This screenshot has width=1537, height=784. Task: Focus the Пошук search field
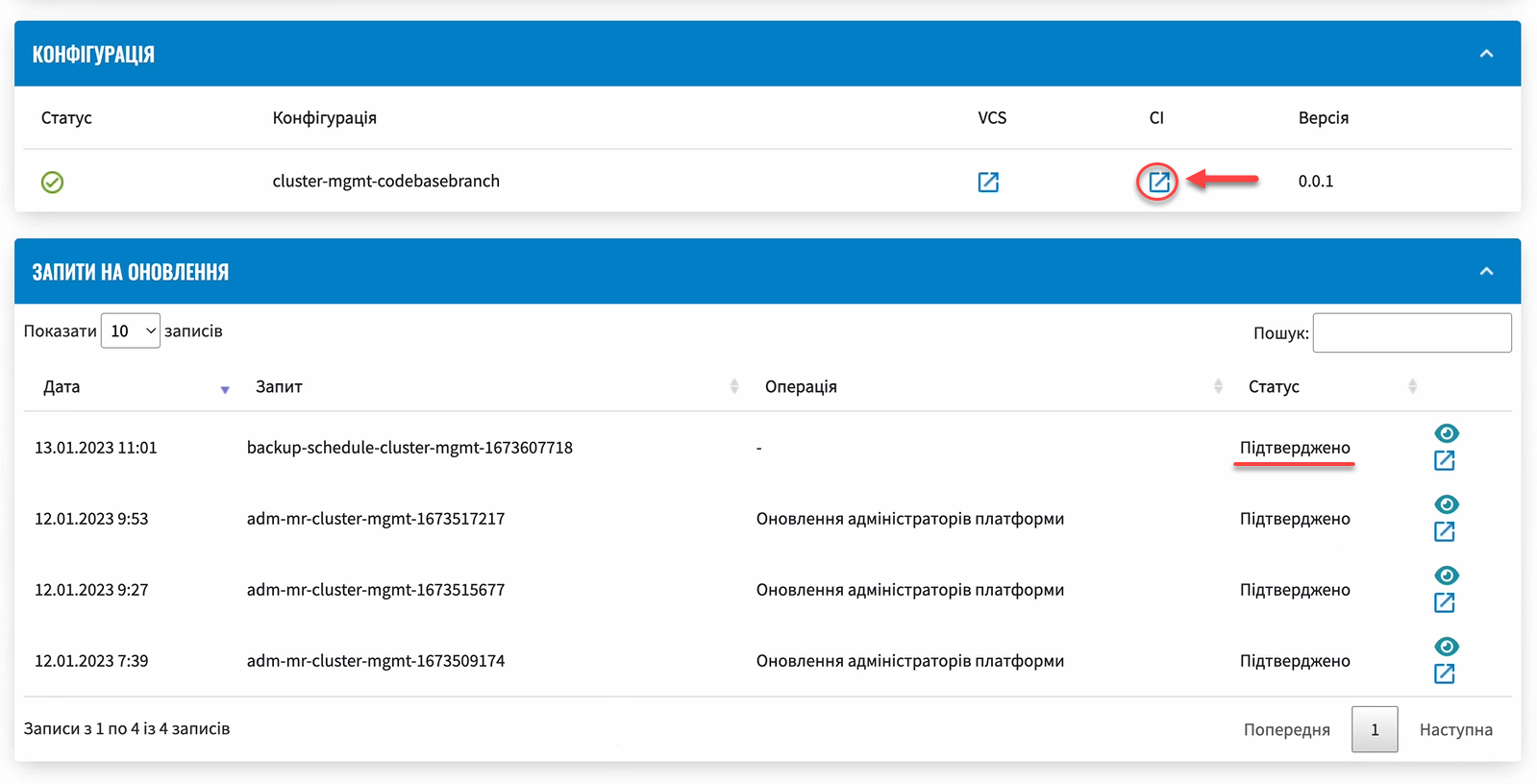[1412, 332]
